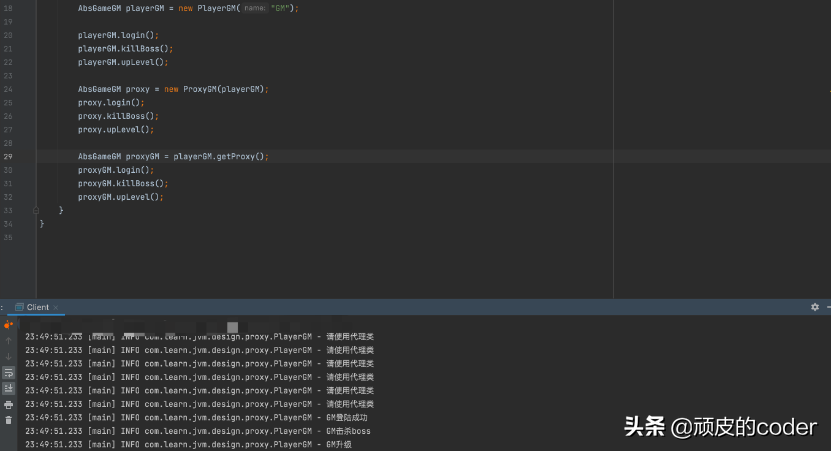
Task: Click the down arrow stack trace icon
Action: 8,357
